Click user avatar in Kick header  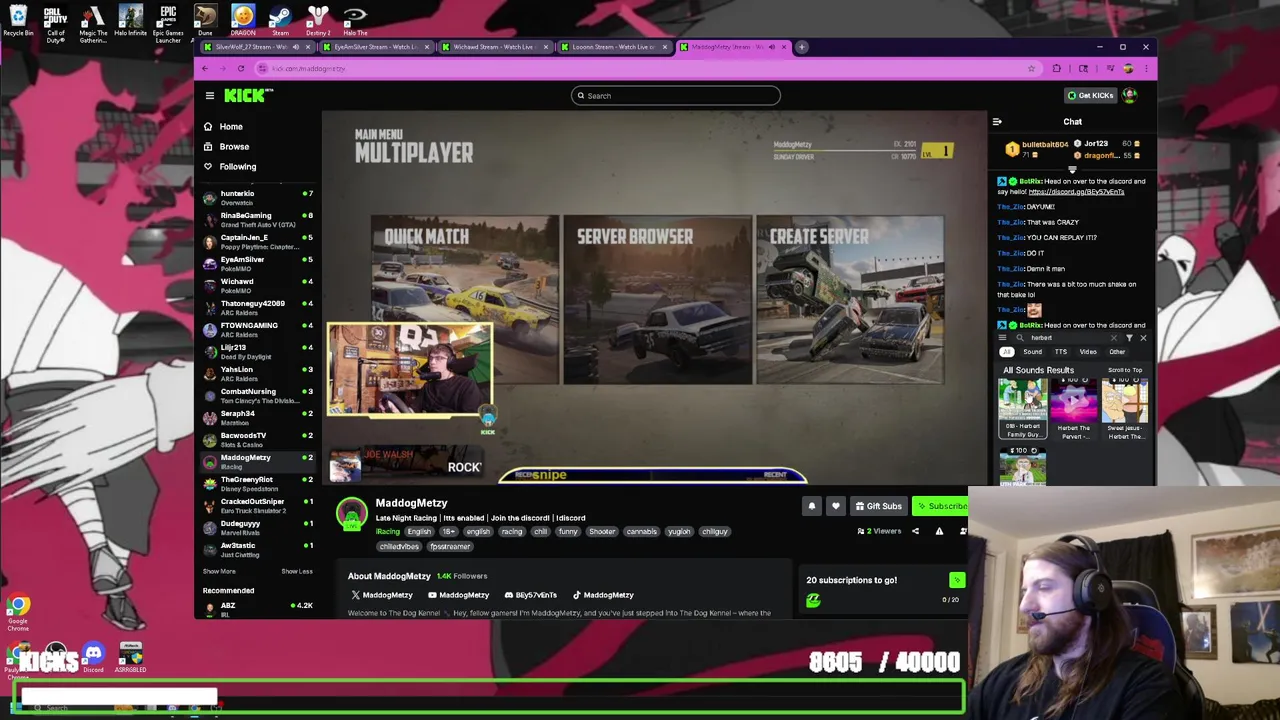(1130, 95)
